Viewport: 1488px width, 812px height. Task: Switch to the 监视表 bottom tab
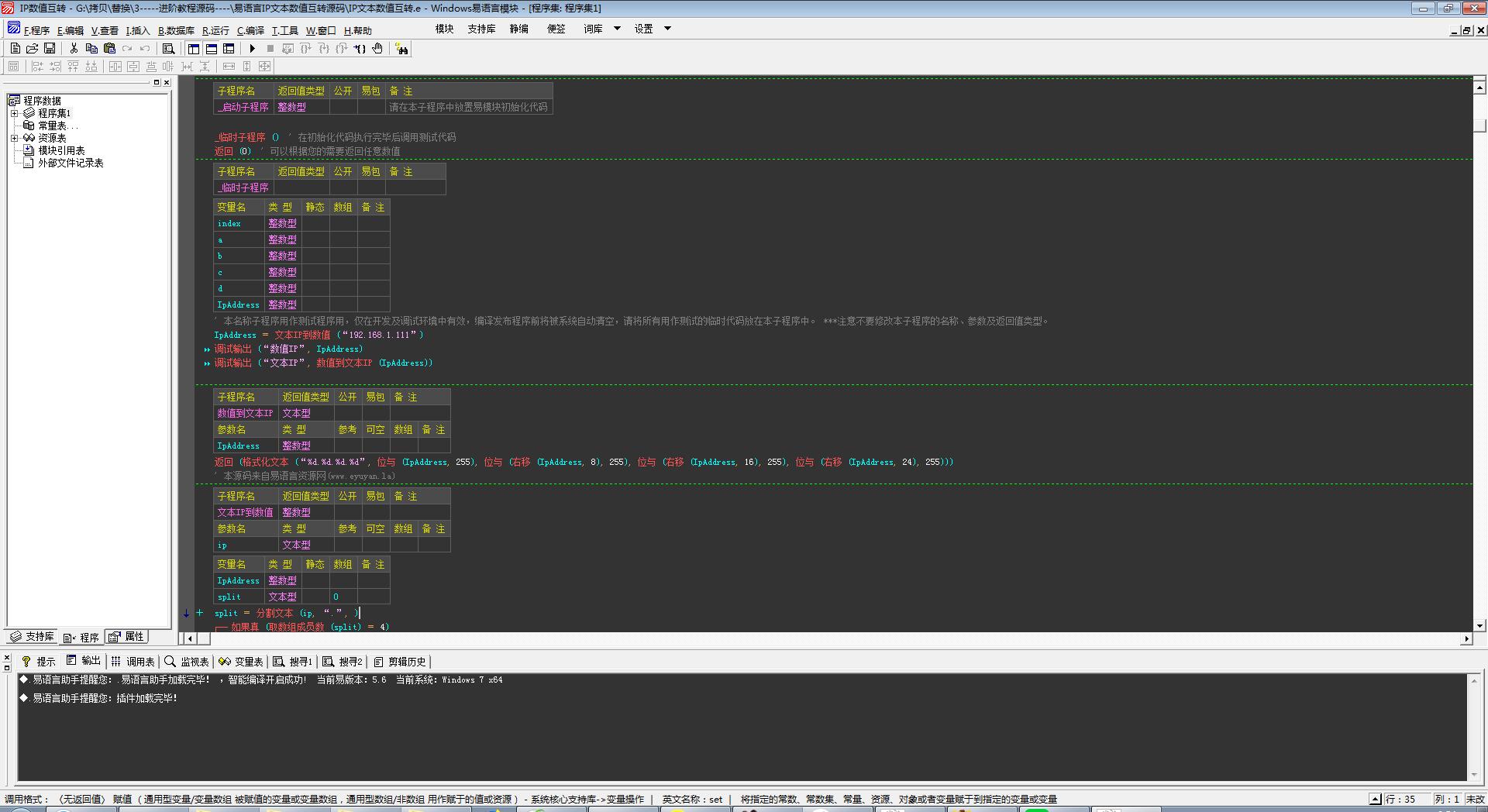(x=186, y=661)
